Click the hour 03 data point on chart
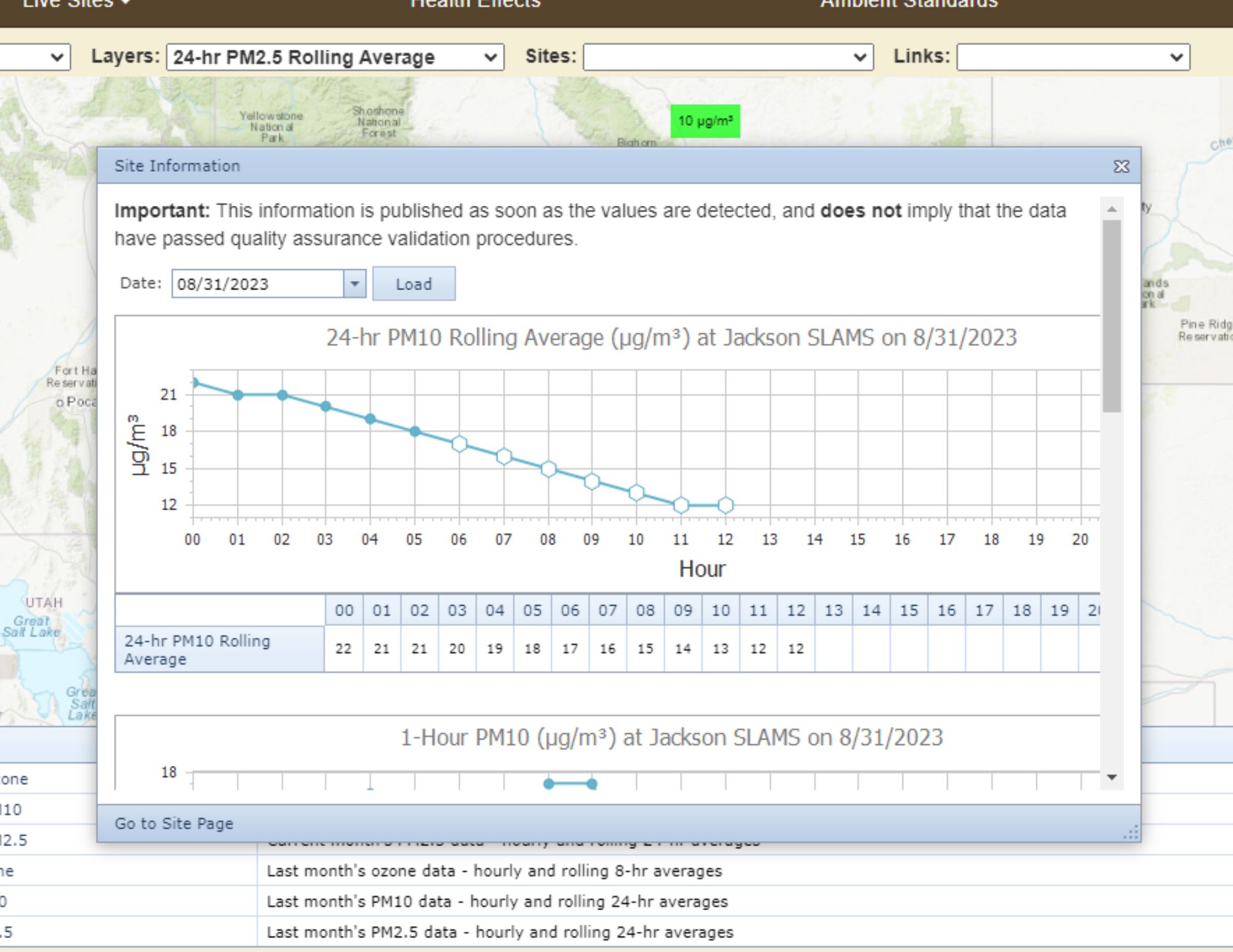The image size is (1233, 952). point(326,407)
